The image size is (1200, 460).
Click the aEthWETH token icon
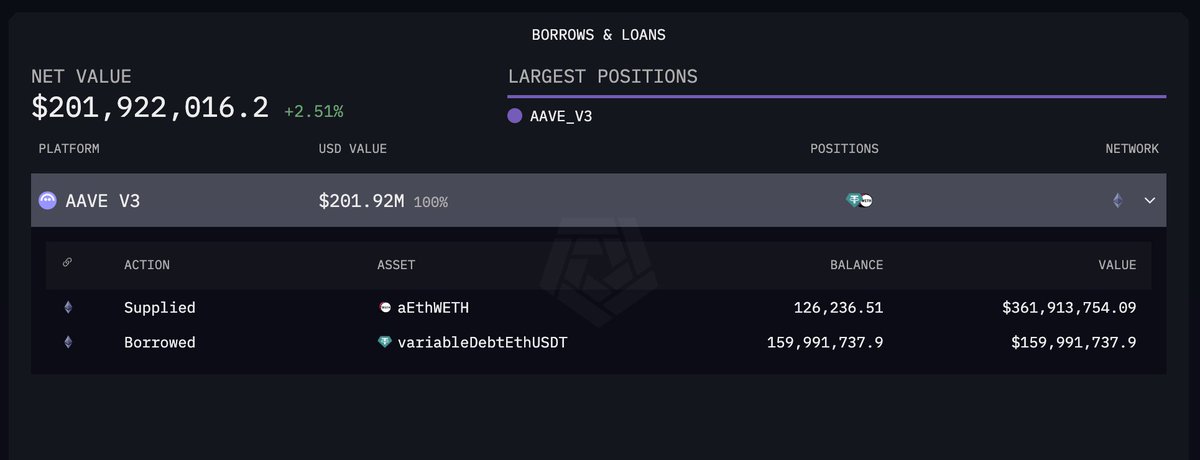coord(385,308)
